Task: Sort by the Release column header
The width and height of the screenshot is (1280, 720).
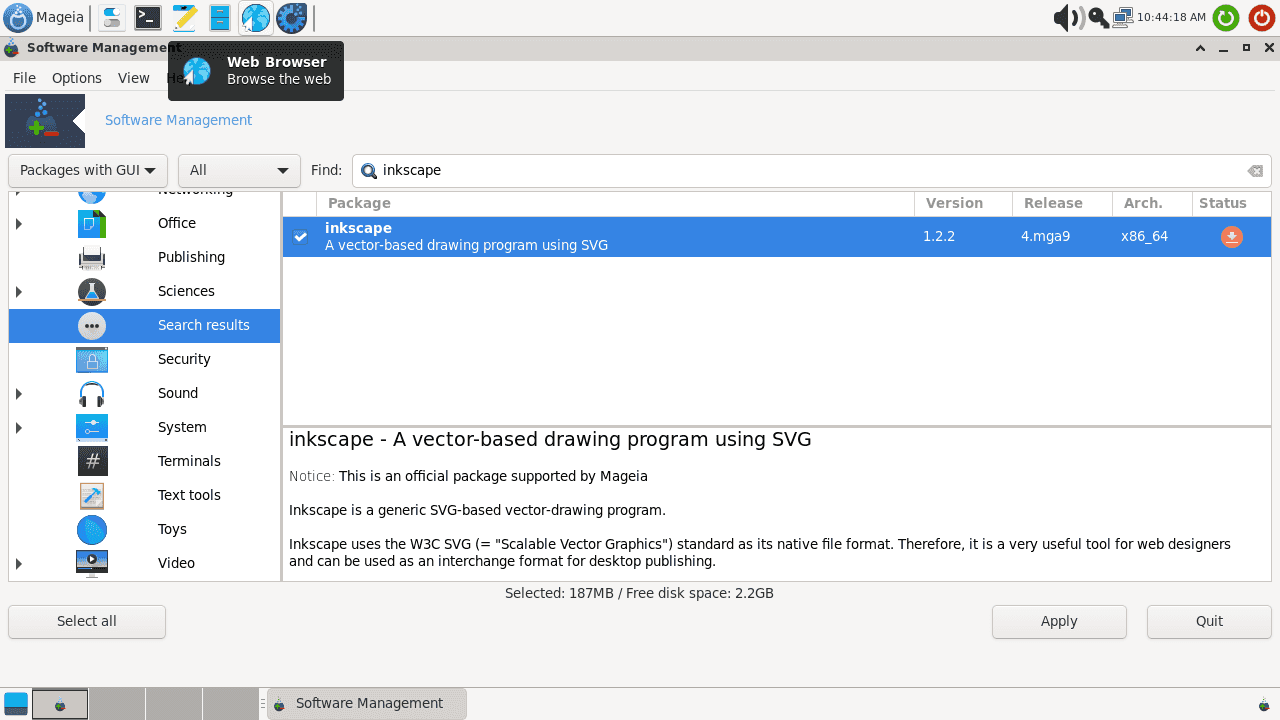Action: pyautogui.click(x=1062, y=203)
